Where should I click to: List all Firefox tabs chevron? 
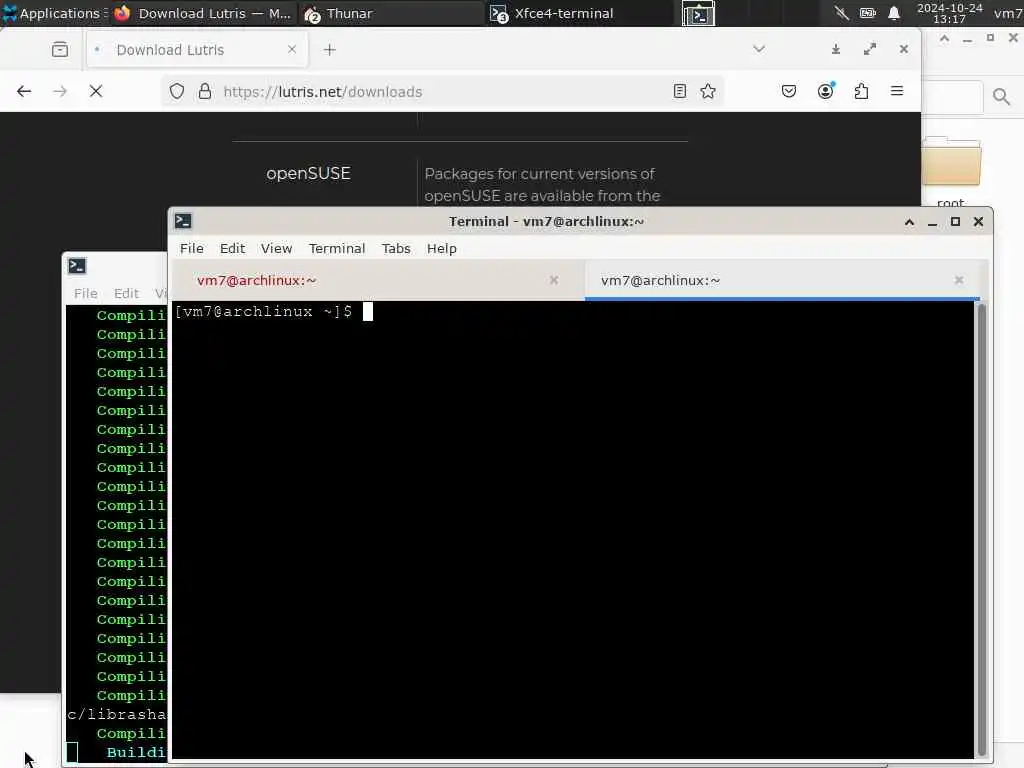[x=759, y=50]
